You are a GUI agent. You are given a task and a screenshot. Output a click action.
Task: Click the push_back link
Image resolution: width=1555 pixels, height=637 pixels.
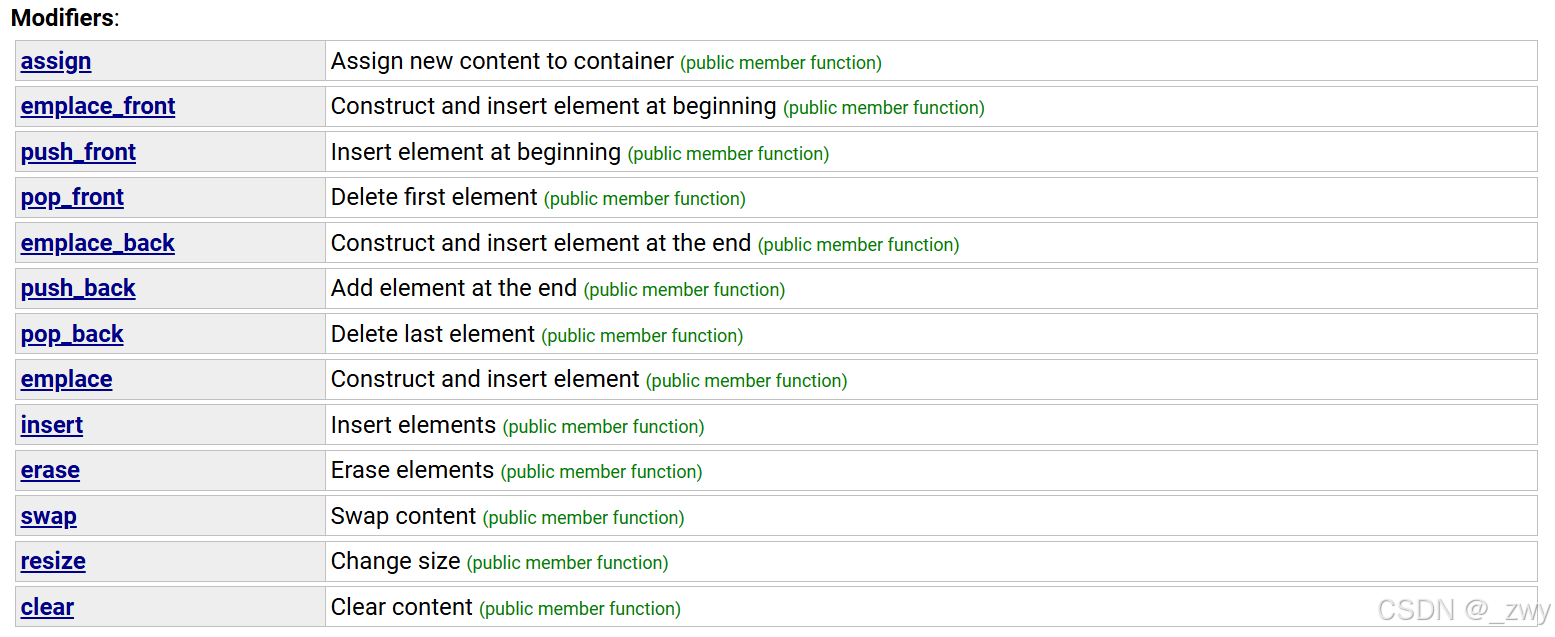point(78,288)
